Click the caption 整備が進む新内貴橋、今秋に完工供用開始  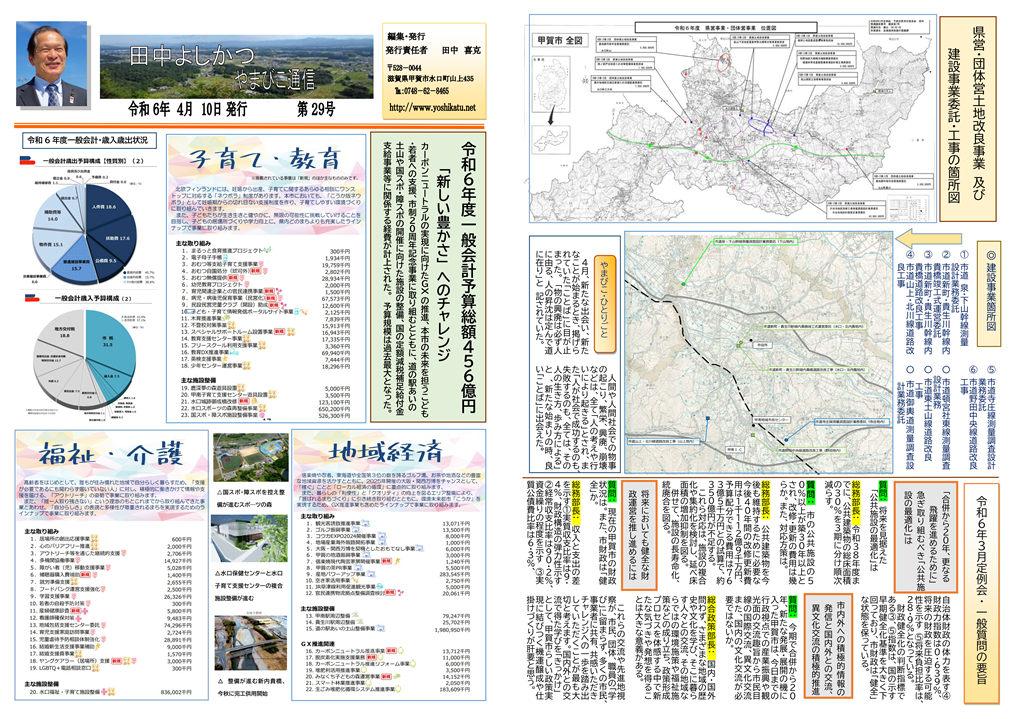250,687
